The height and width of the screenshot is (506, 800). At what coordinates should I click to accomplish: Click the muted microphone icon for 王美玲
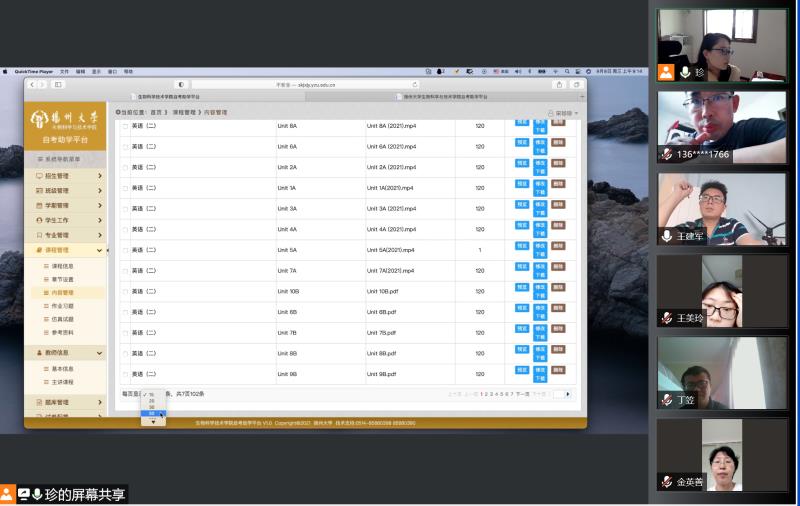[x=667, y=318]
